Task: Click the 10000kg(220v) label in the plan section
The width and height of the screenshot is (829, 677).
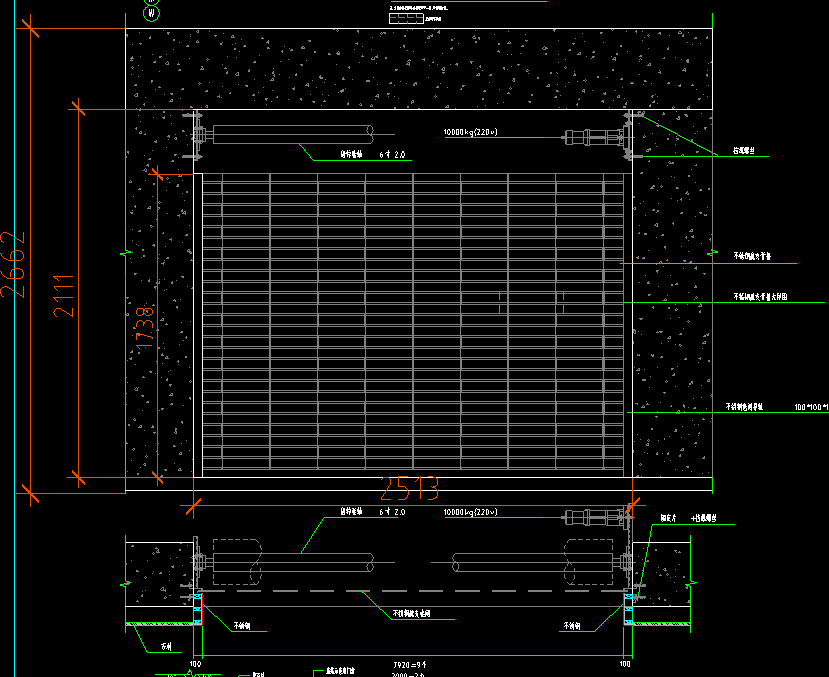Action: click(x=471, y=512)
